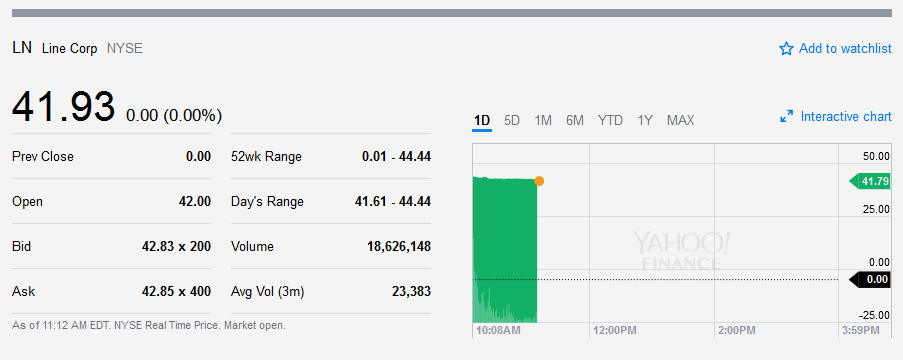Click the 3:59PM time axis label
The width and height of the screenshot is (903, 360).
point(860,331)
